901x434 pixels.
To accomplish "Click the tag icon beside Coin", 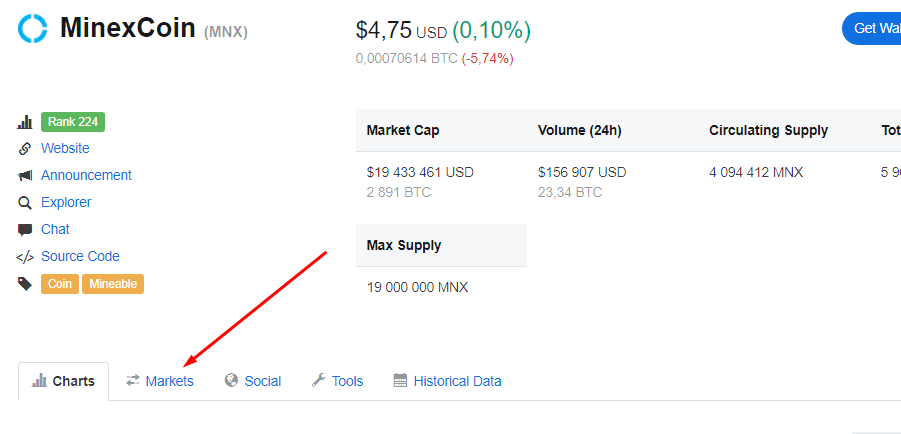I will point(25,284).
